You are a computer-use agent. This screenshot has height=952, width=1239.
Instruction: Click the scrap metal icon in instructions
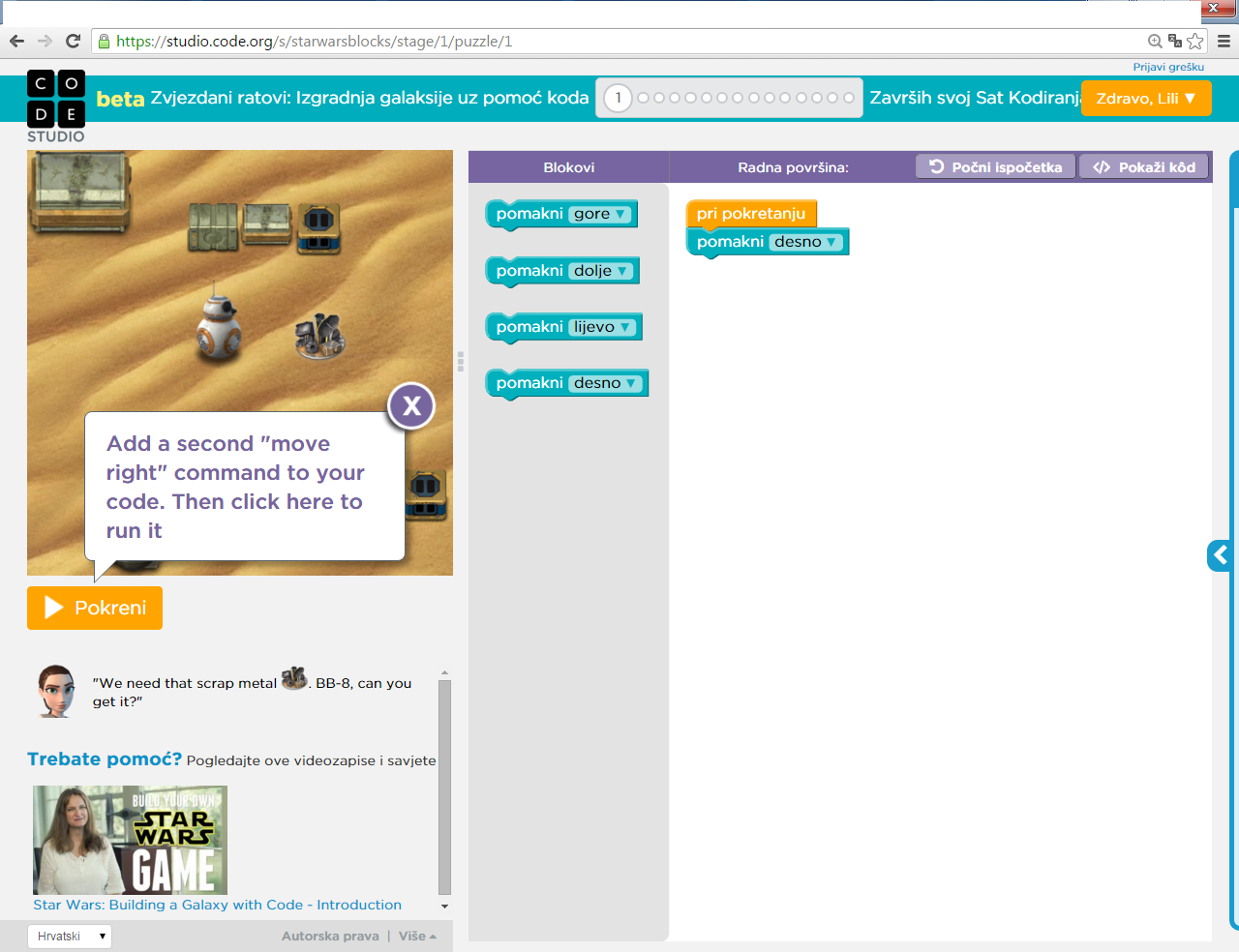[293, 678]
